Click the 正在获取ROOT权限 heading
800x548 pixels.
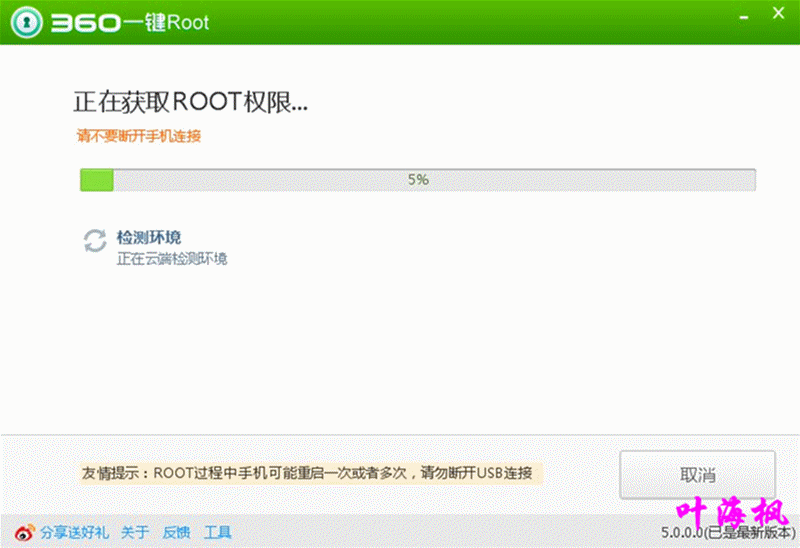point(191,102)
